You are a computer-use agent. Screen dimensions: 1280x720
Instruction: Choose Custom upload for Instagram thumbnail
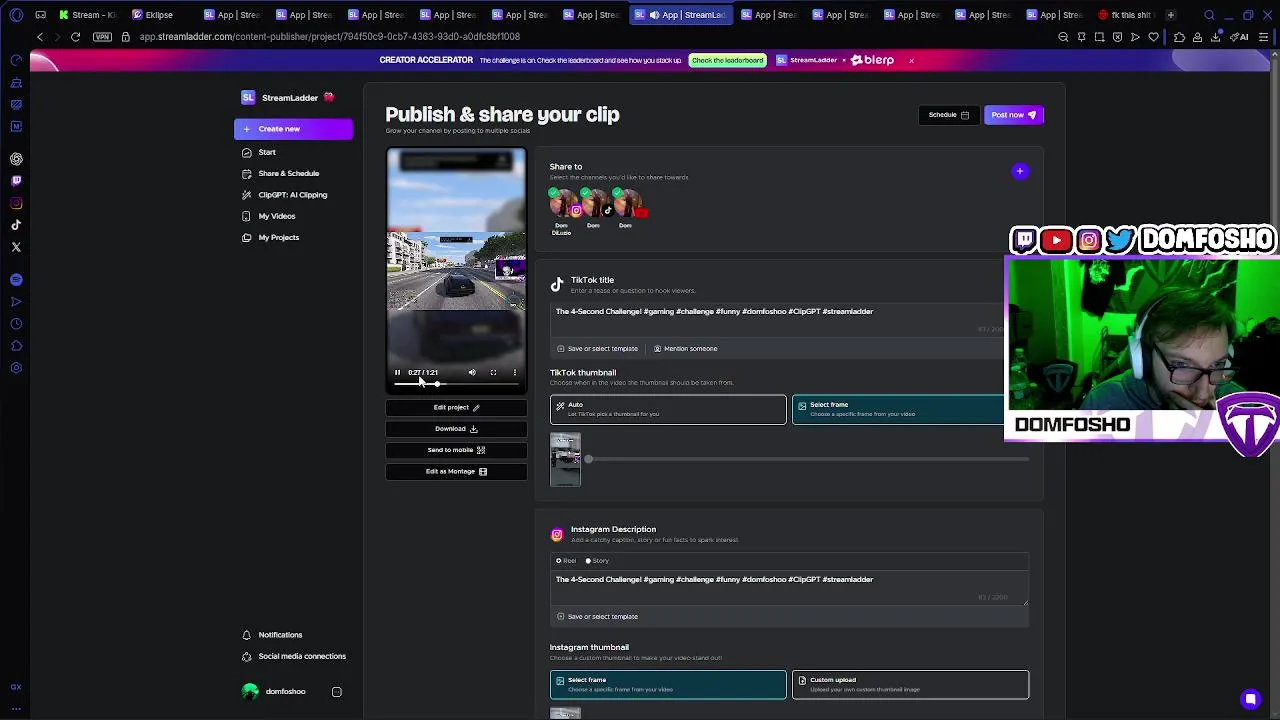coord(910,684)
